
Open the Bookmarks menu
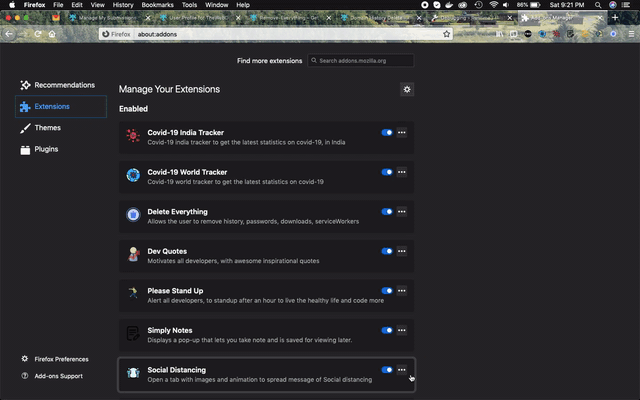click(157, 5)
